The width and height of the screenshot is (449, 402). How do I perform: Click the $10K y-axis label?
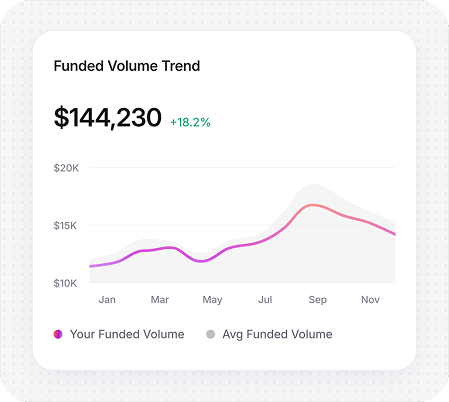coord(65,283)
